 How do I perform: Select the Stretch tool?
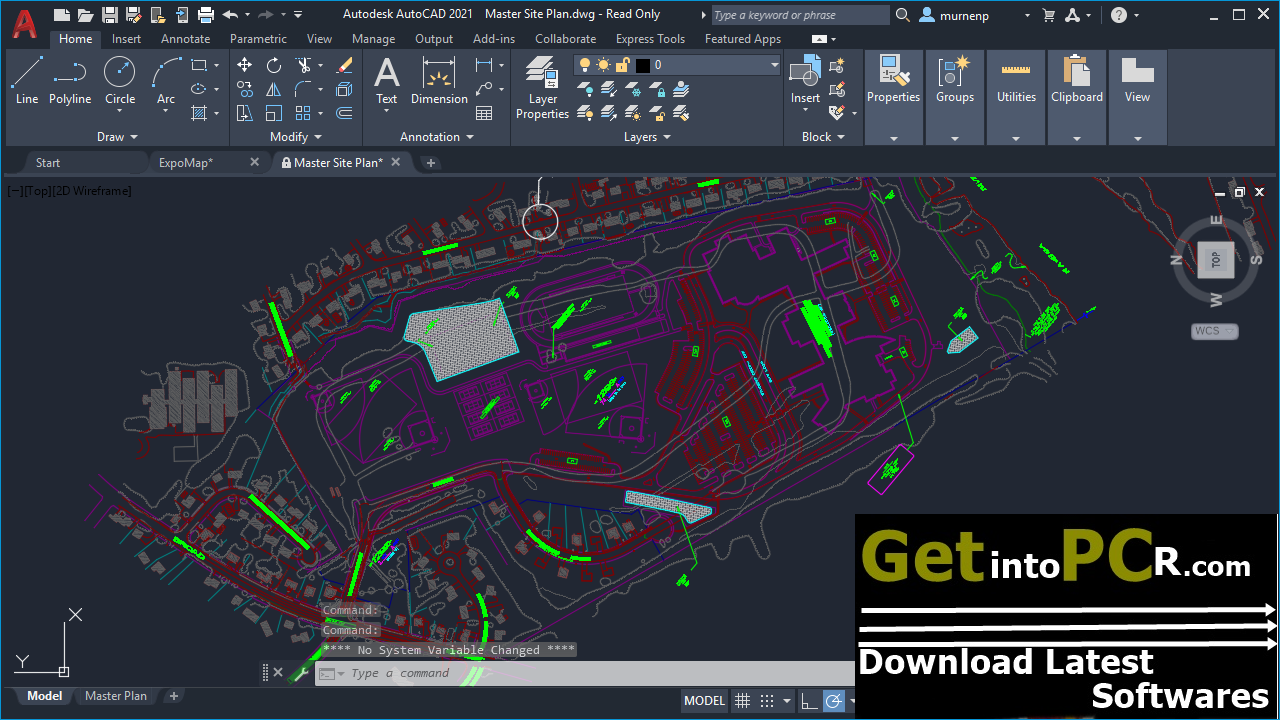(245, 113)
